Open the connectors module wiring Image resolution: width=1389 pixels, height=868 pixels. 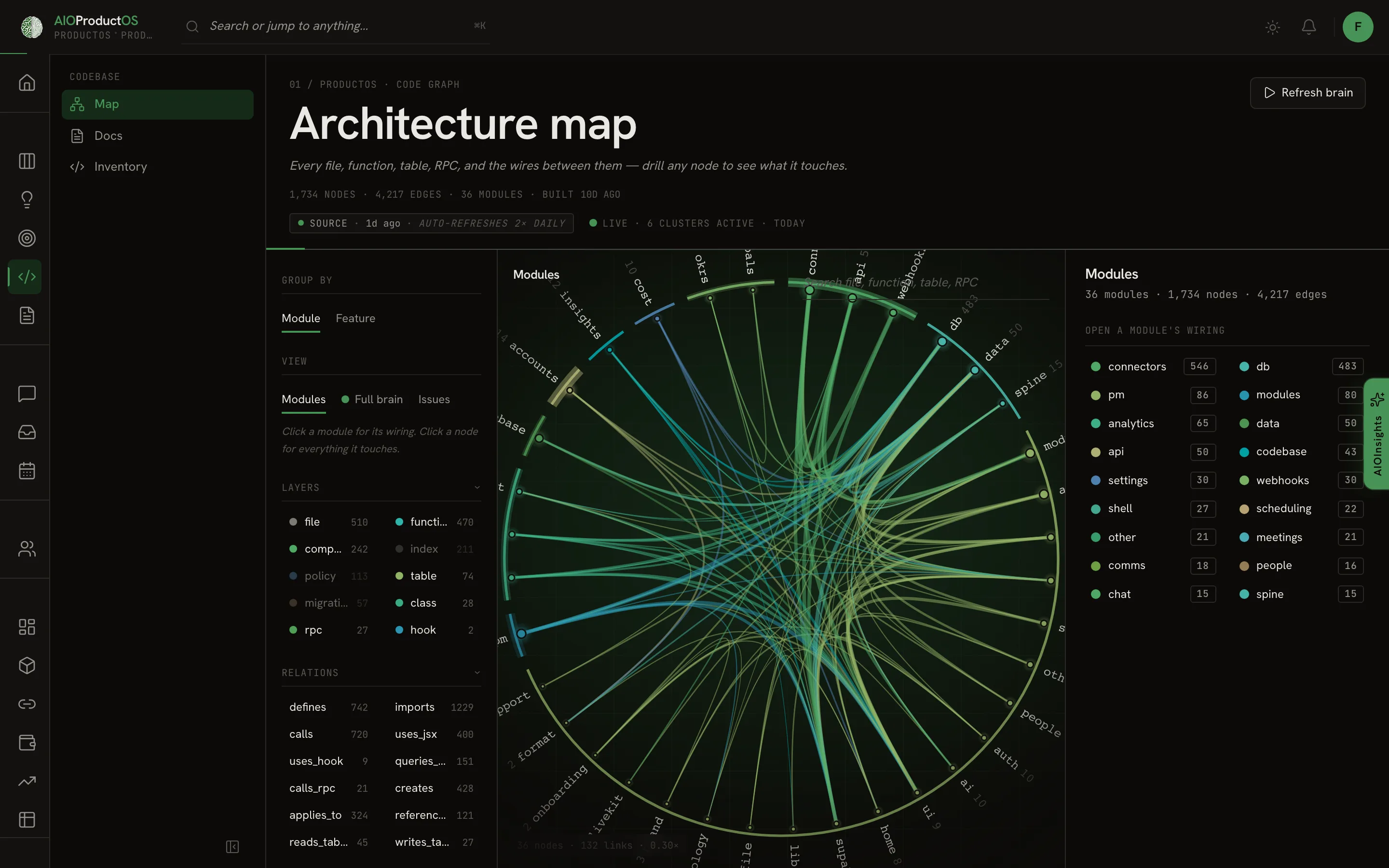tap(1153, 366)
